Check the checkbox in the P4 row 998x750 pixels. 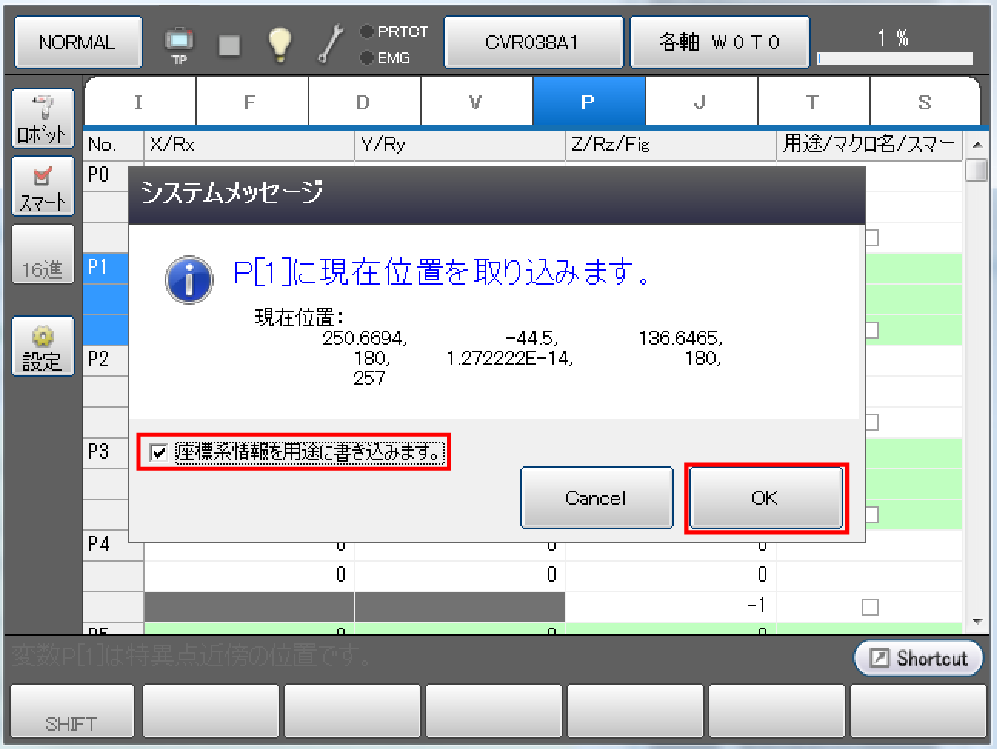(870, 607)
